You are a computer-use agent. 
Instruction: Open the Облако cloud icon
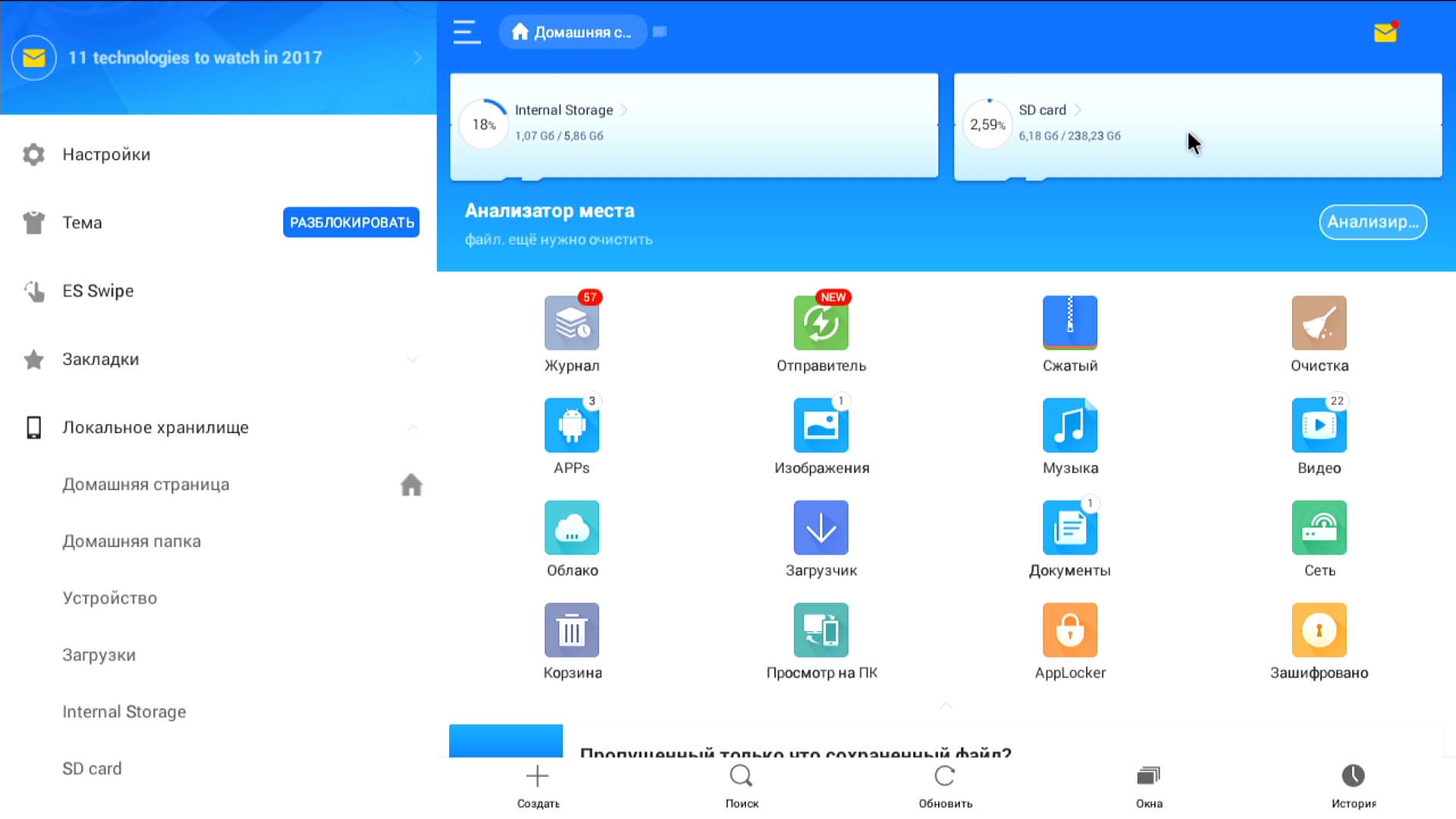click(x=572, y=529)
